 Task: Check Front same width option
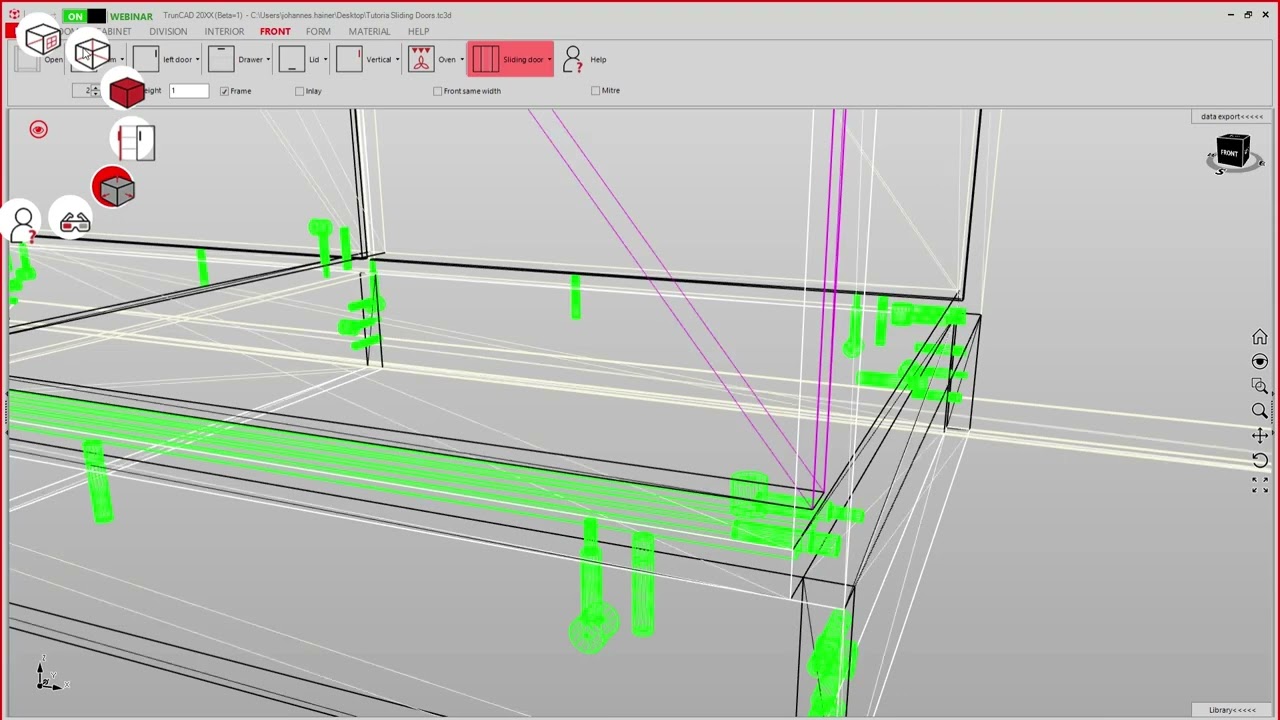pyautogui.click(x=437, y=91)
